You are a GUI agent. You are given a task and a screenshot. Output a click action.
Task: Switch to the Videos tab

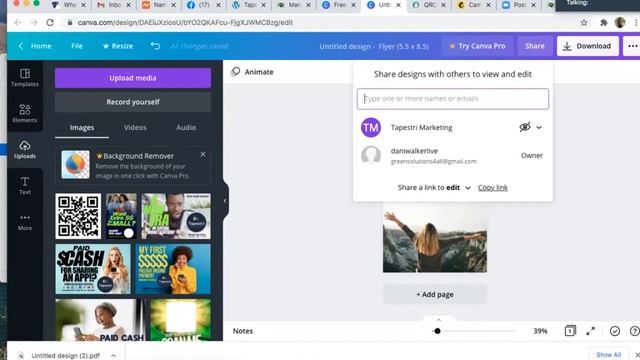135,127
